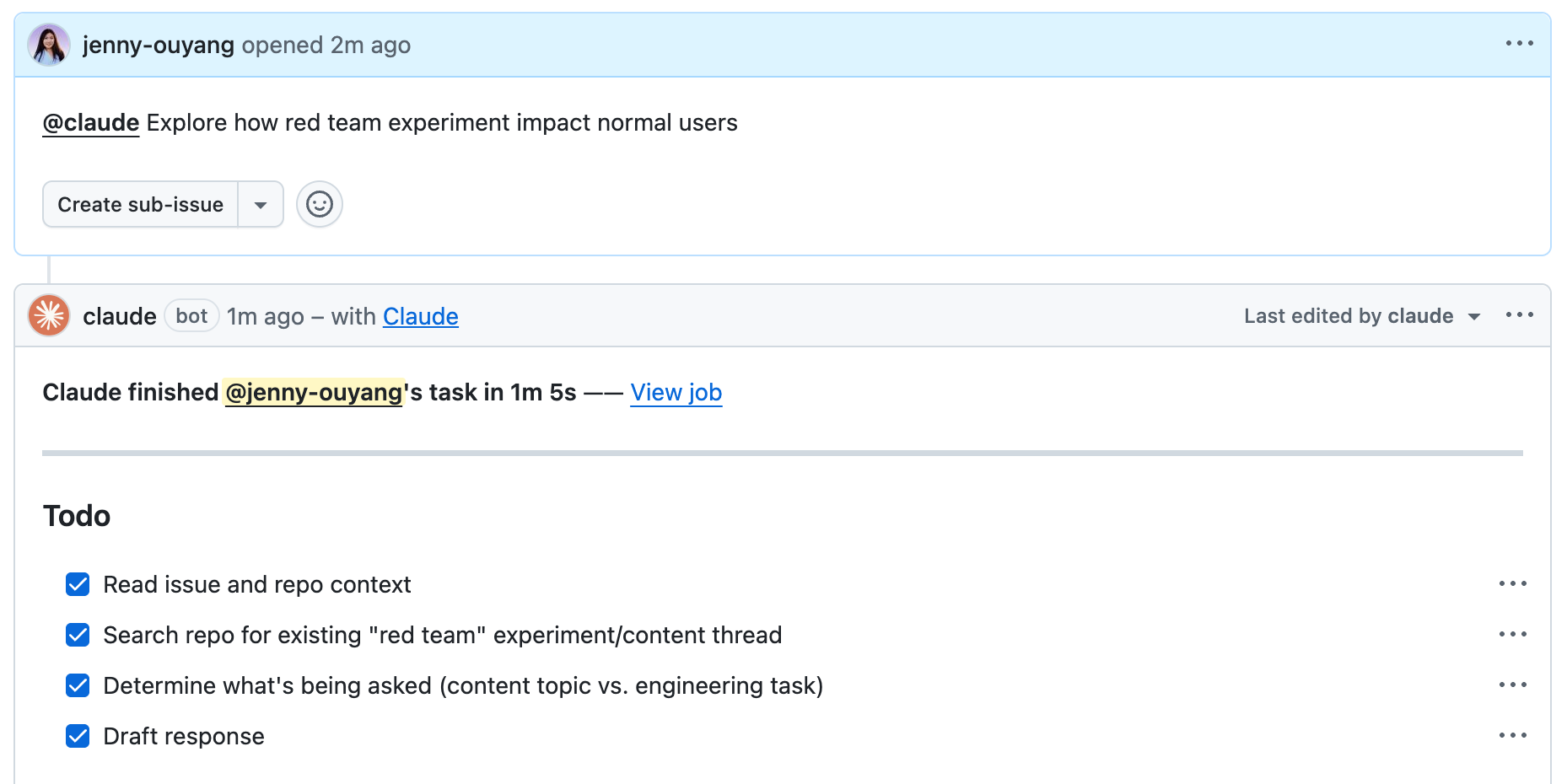Click jenny-ouyang's profile avatar
Image resolution: width=1567 pixels, height=784 pixels.
point(49,45)
